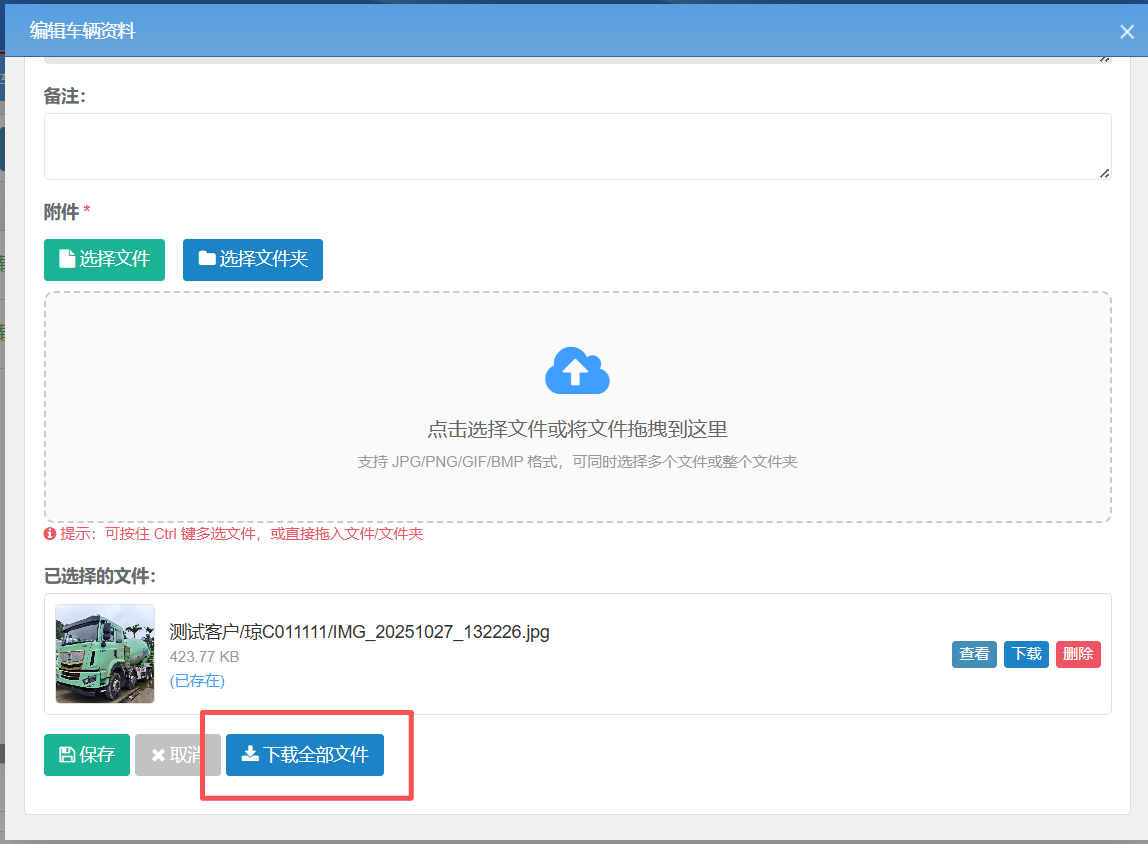Image resolution: width=1148 pixels, height=844 pixels.
Task: Click the 423.77 KB file size text
Action: pos(204,657)
